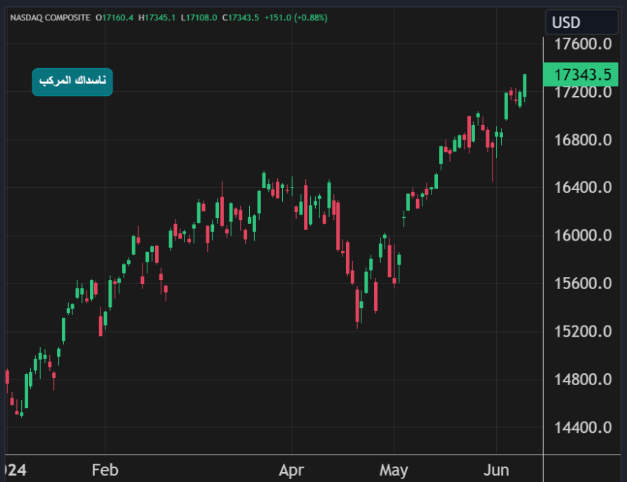627x482 pixels.
Task: Click the 15200.0 price axis label
Action: pyautogui.click(x=583, y=331)
